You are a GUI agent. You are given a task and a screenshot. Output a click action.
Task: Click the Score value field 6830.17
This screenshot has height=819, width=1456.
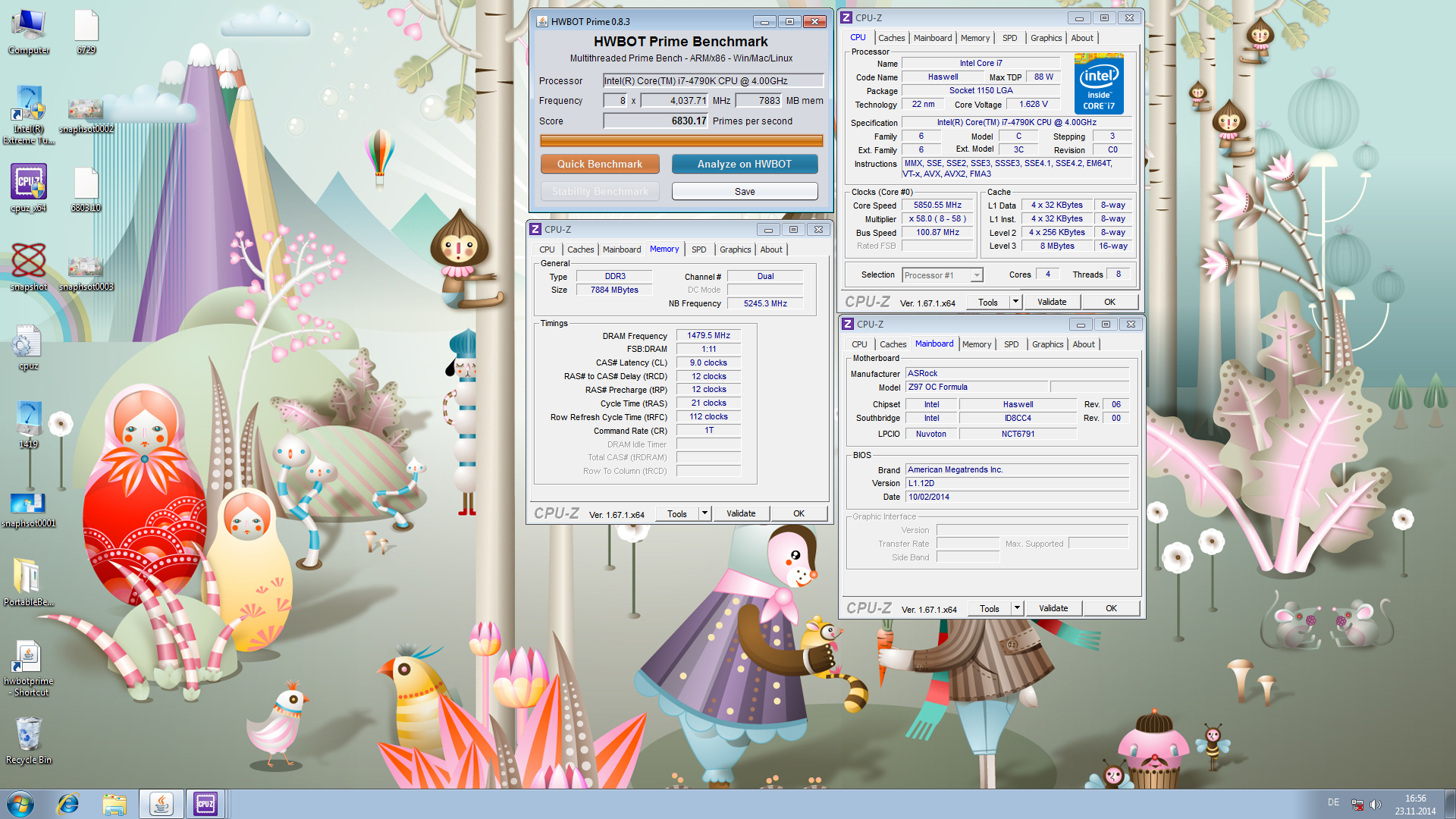(655, 121)
